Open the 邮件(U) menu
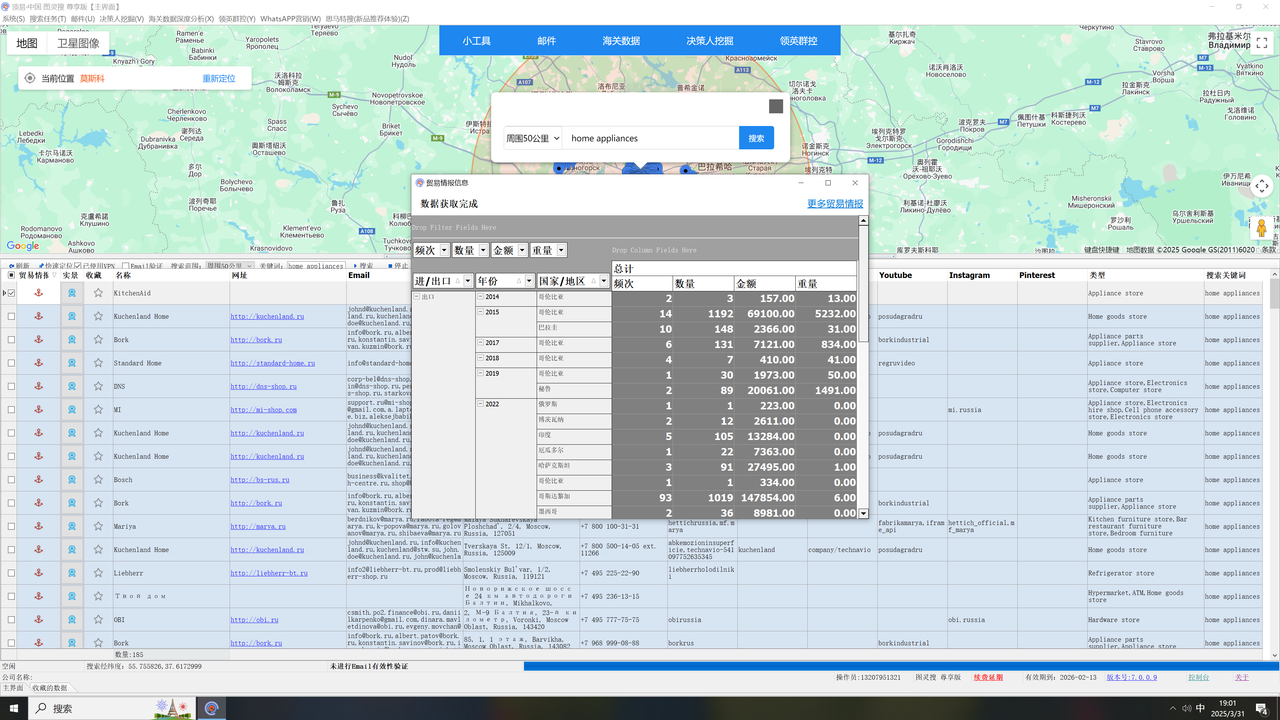The height and width of the screenshot is (720, 1280). pyautogui.click(x=82, y=19)
